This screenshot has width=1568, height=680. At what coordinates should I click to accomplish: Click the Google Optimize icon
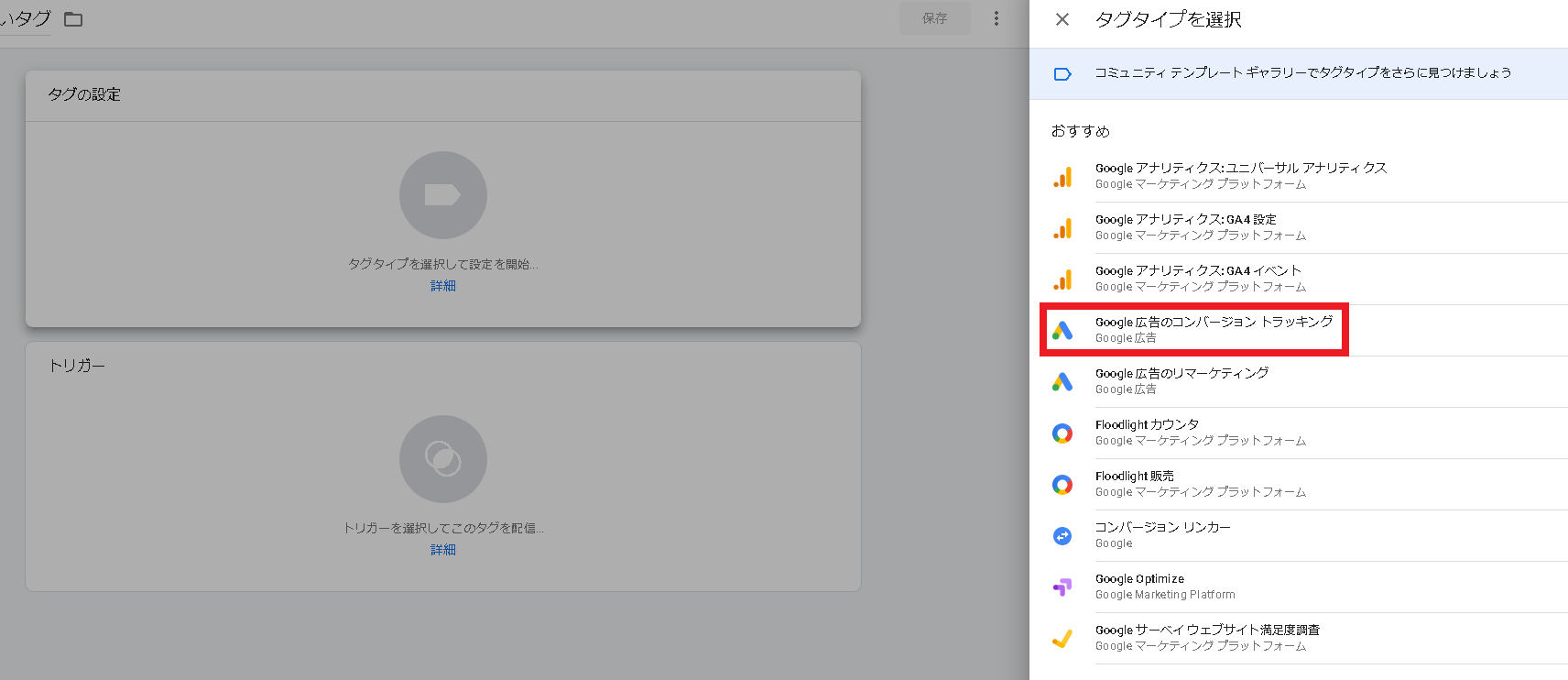[x=1062, y=587]
